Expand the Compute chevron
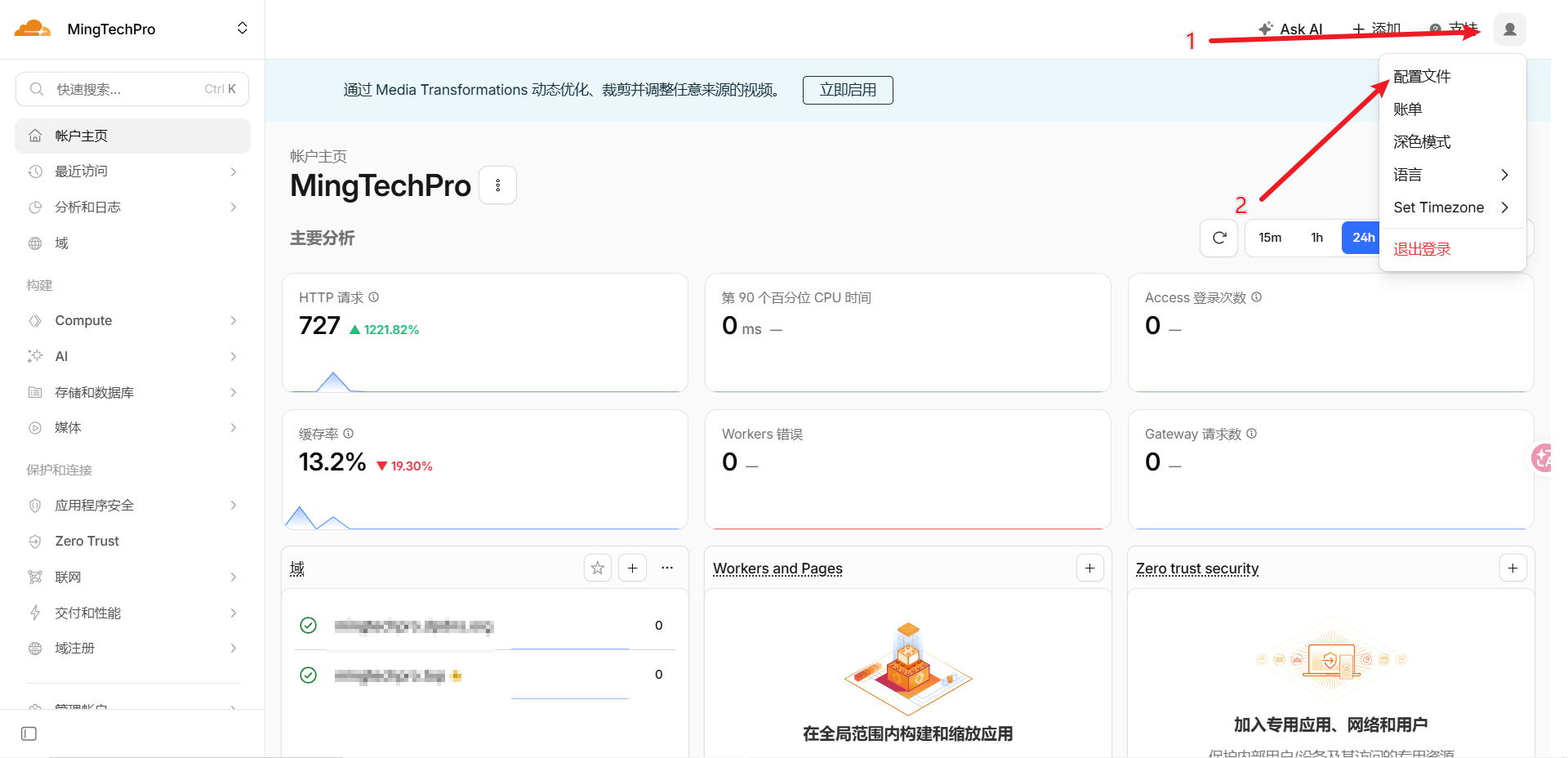Screen dimensions: 1568x758 234,321
